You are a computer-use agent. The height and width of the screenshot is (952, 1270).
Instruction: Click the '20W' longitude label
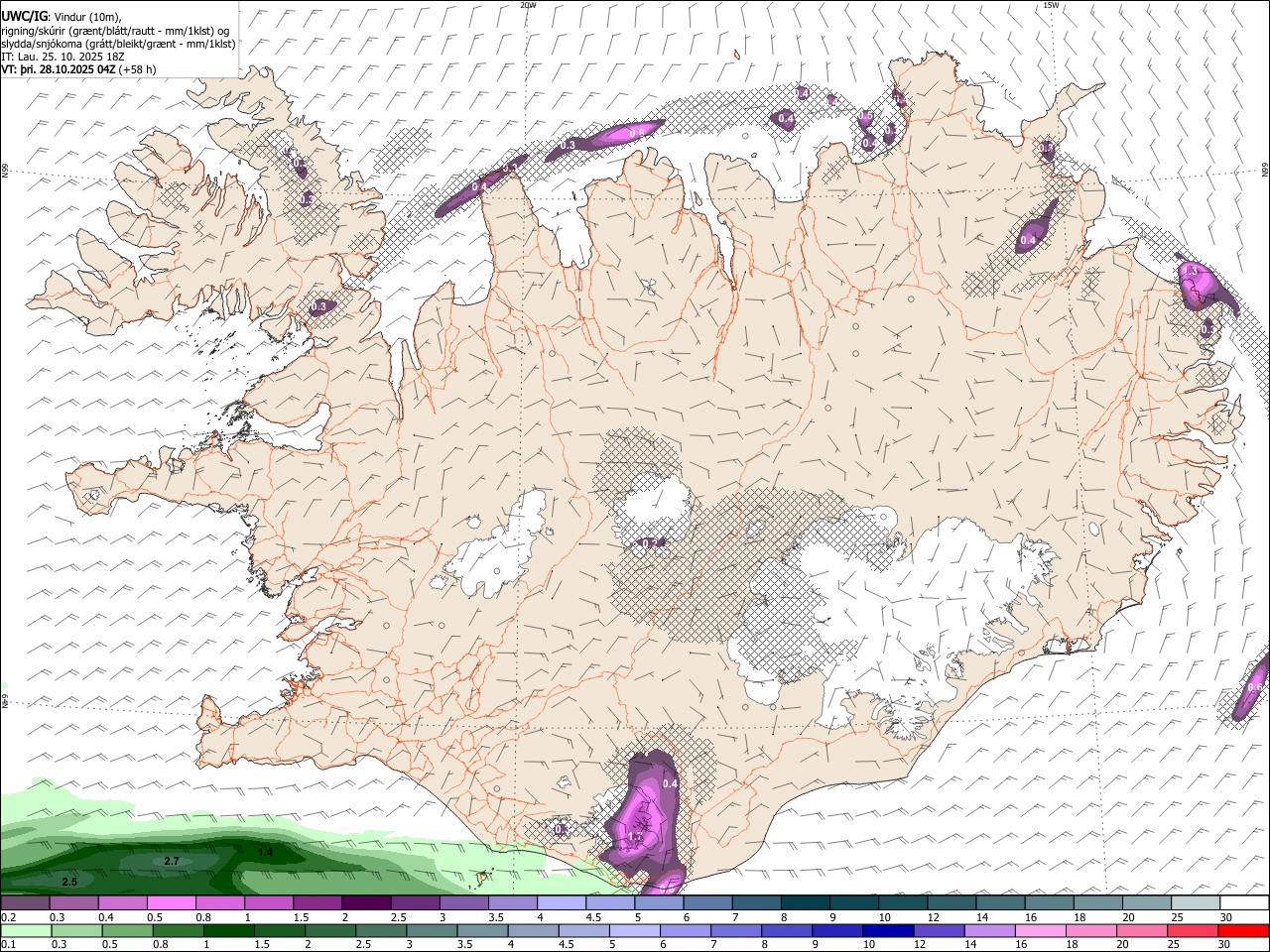(x=528, y=5)
